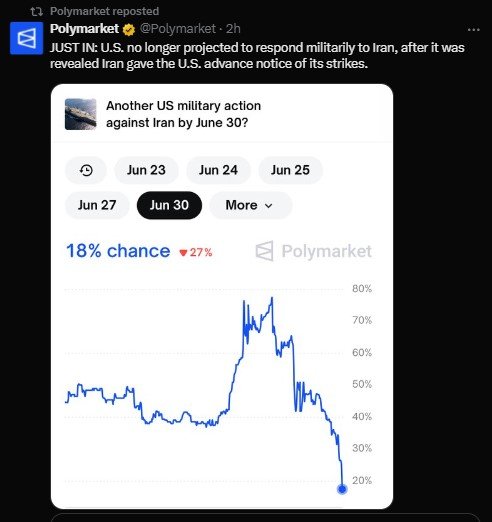Click the ship thumbnail image in card
Viewport: 492px width, 522px height.
(x=81, y=114)
